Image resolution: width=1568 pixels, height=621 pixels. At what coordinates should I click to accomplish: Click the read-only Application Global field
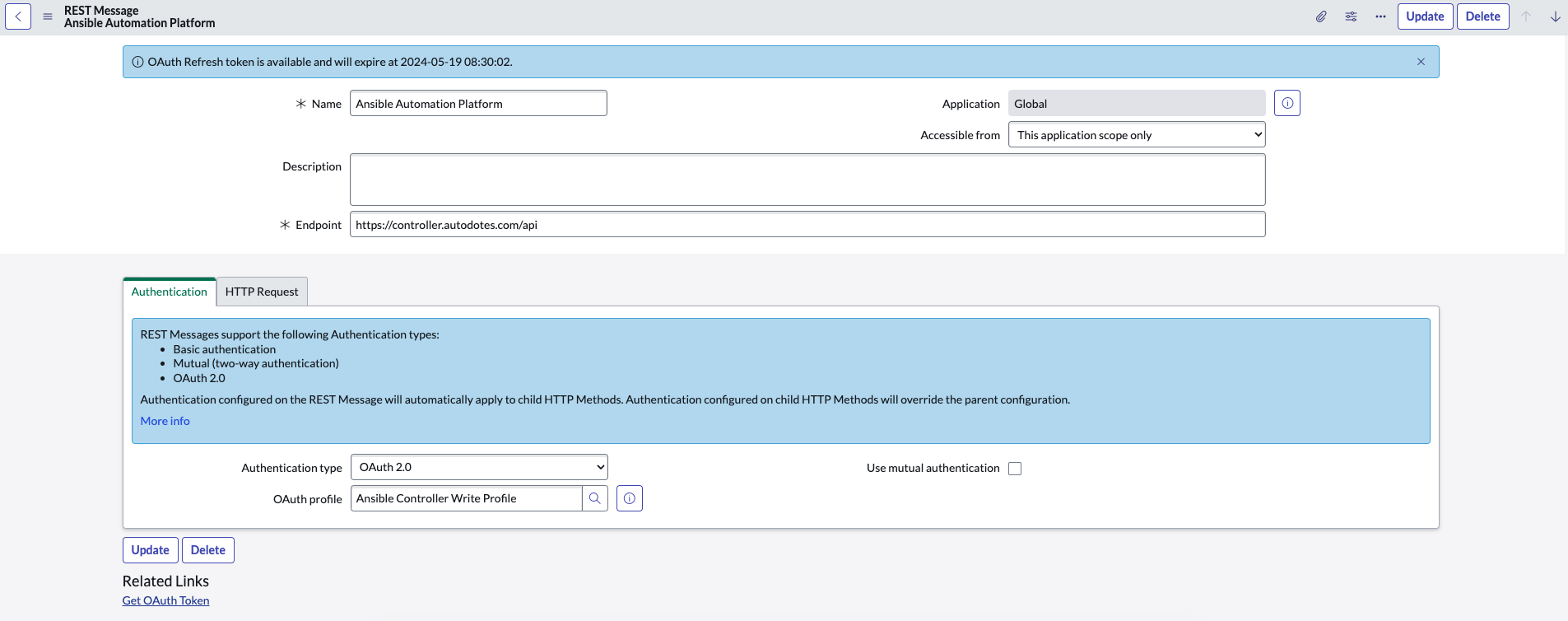click(x=1137, y=103)
